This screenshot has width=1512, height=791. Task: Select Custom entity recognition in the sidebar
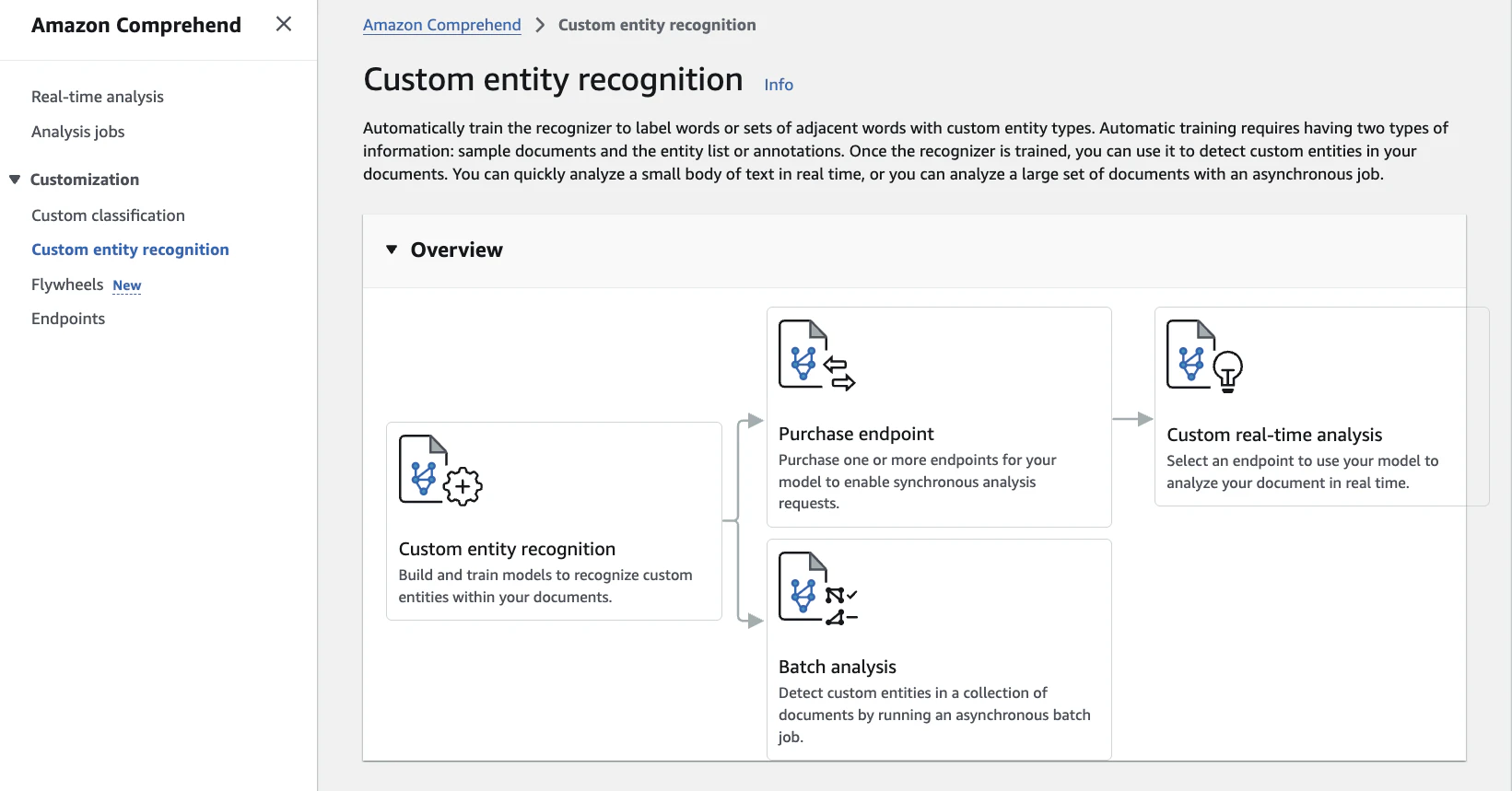pyautogui.click(x=130, y=250)
